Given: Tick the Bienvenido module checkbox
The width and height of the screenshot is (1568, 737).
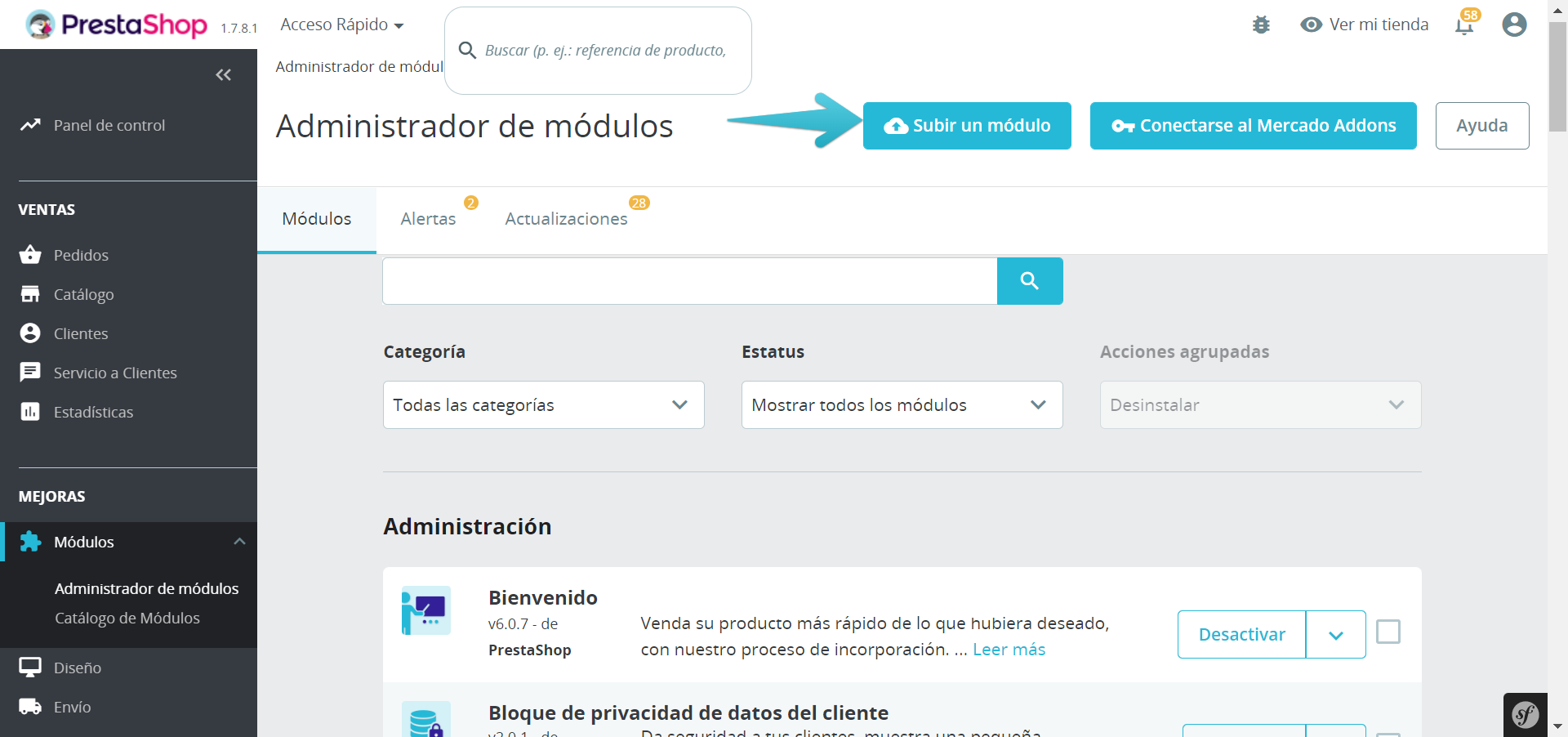Looking at the screenshot, I should (1388, 632).
